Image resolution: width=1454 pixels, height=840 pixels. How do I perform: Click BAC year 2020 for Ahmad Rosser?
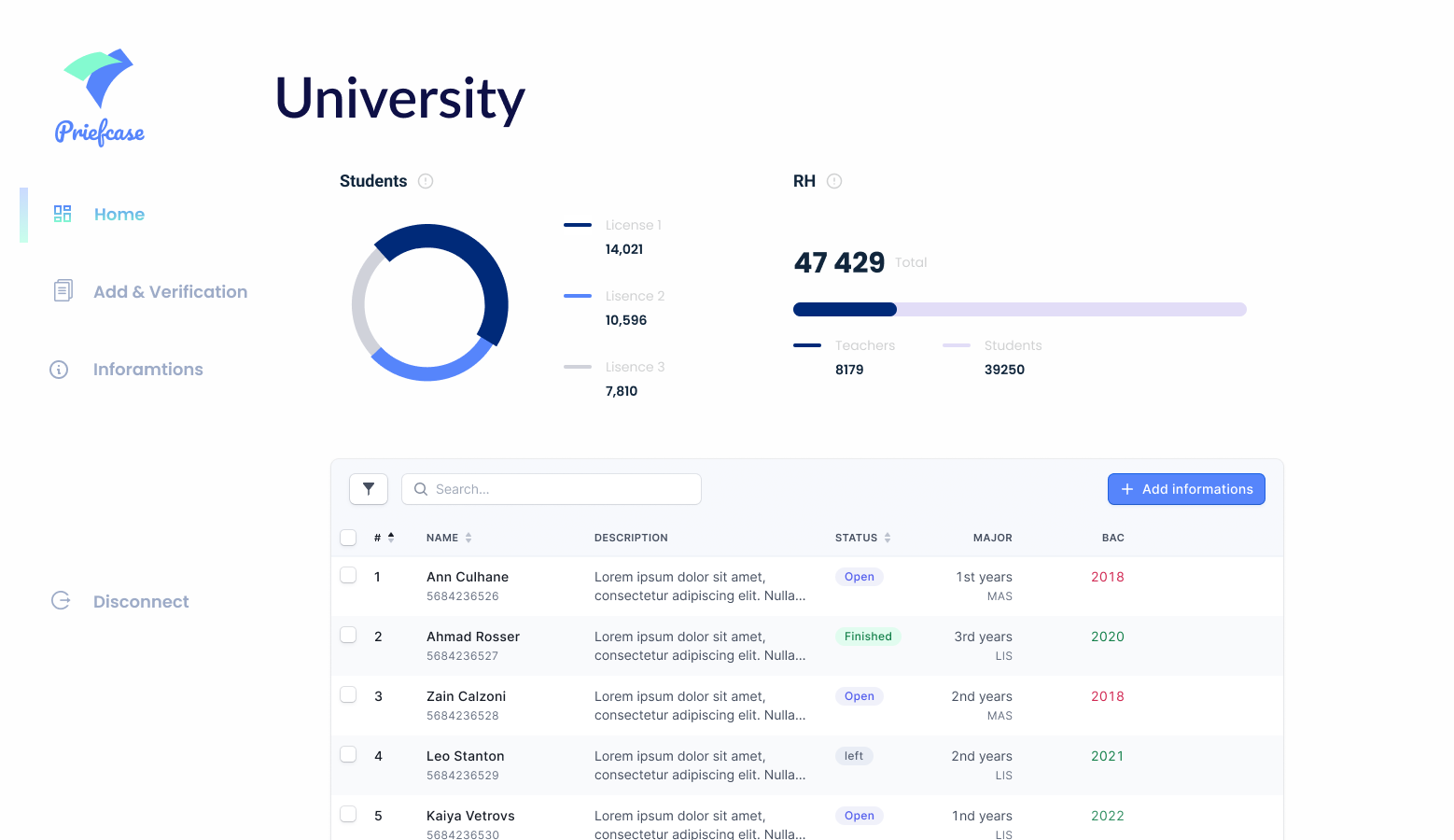[x=1108, y=637]
